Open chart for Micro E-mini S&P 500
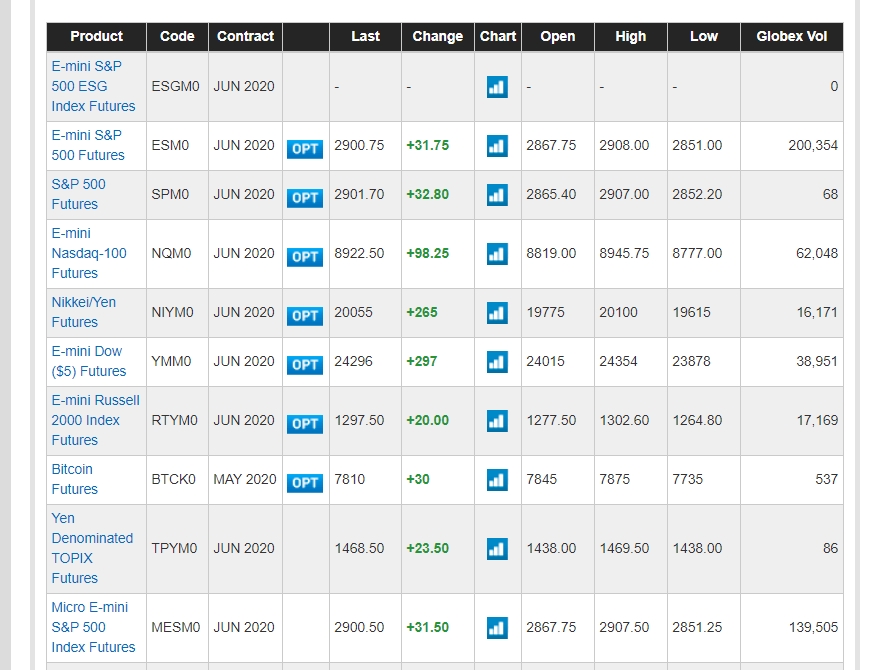This screenshot has width=870, height=670. (x=497, y=628)
